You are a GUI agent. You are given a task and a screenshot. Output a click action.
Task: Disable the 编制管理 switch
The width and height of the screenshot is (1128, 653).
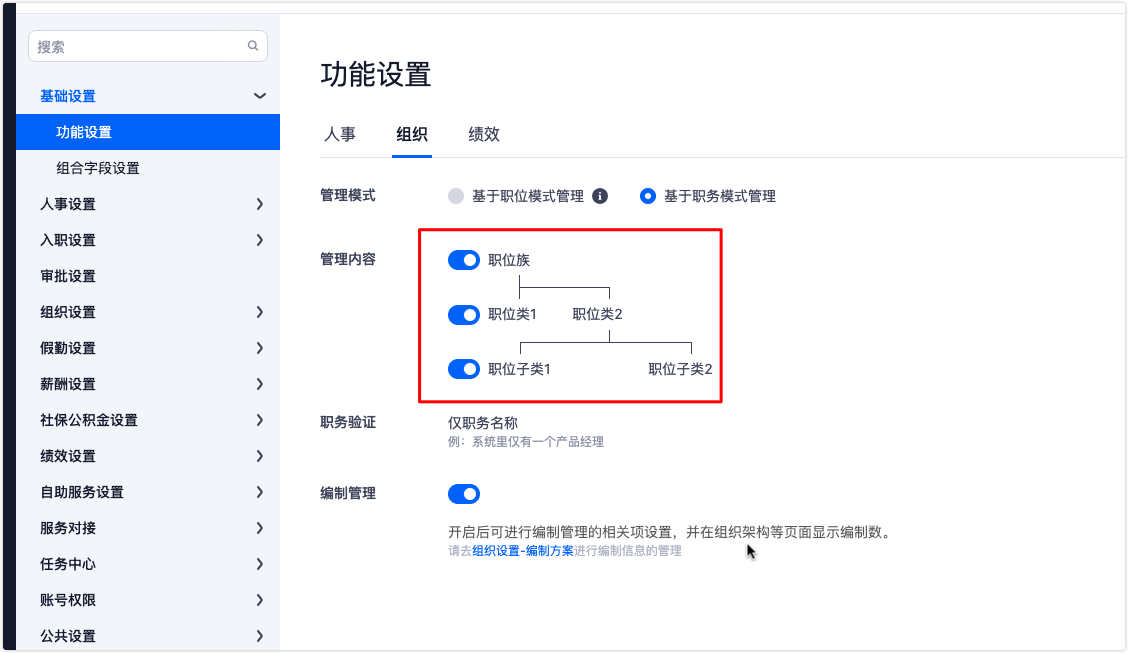pos(464,493)
